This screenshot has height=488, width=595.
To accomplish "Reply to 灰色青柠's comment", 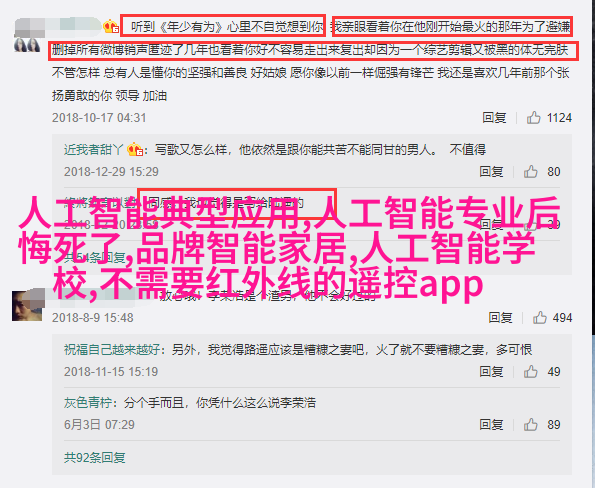I will tap(491, 425).
